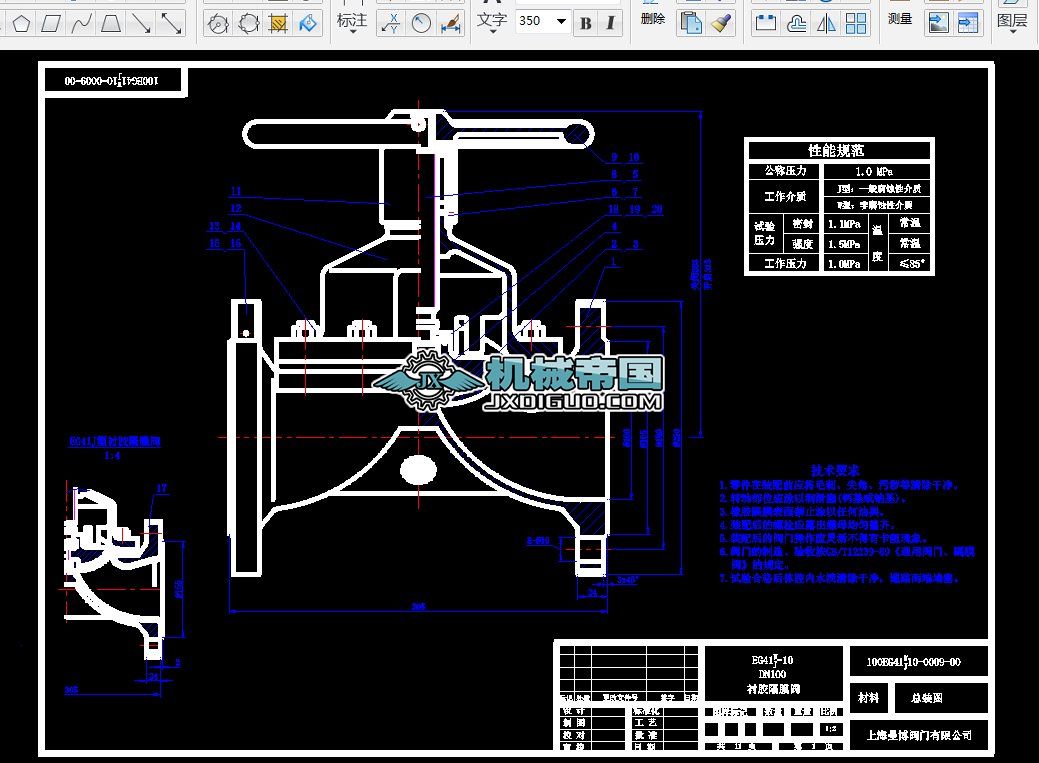Click the insert image icon
Image resolution: width=1039 pixels, height=763 pixels.
point(938,23)
